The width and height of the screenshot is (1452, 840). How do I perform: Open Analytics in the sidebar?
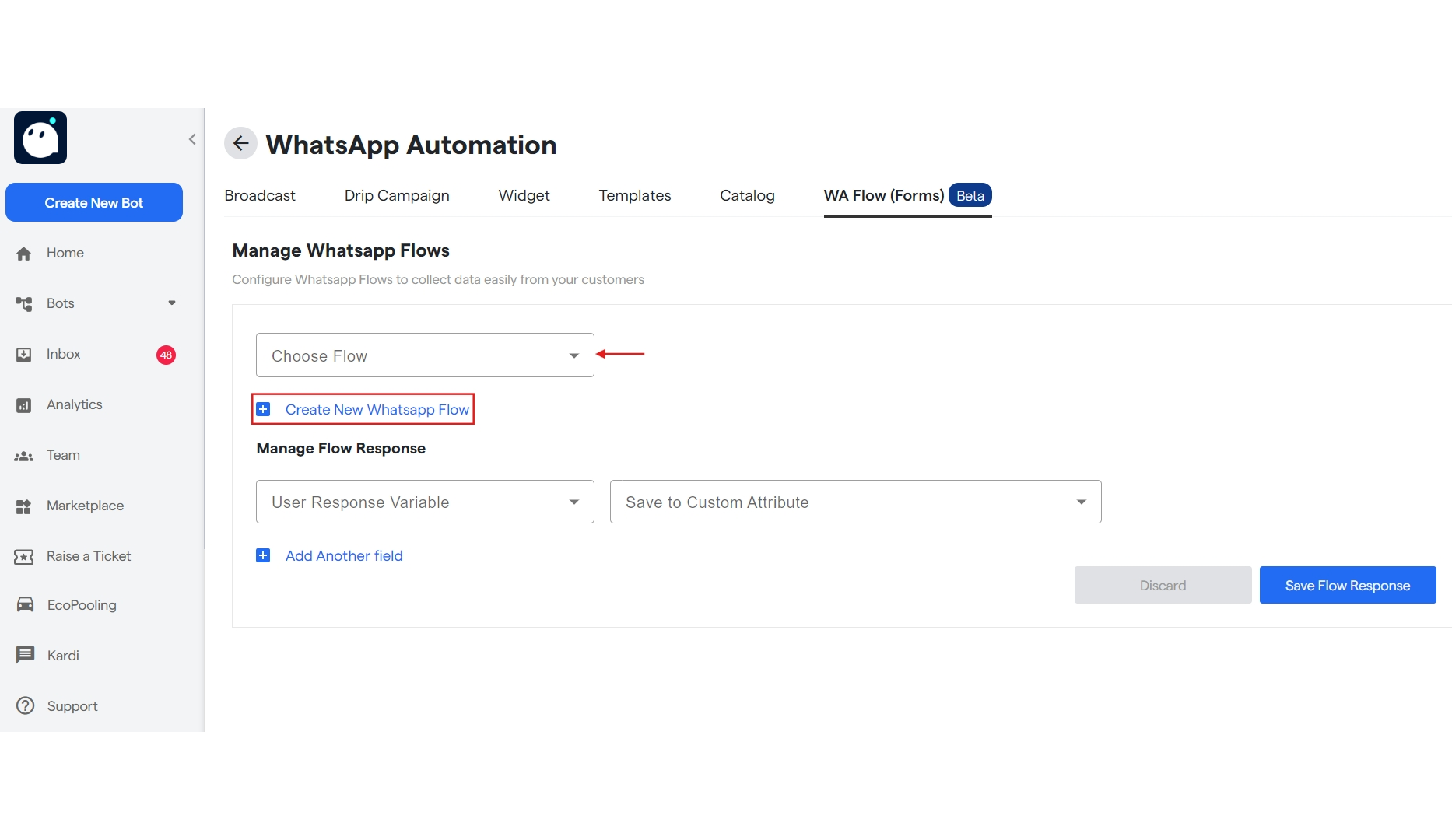(74, 404)
